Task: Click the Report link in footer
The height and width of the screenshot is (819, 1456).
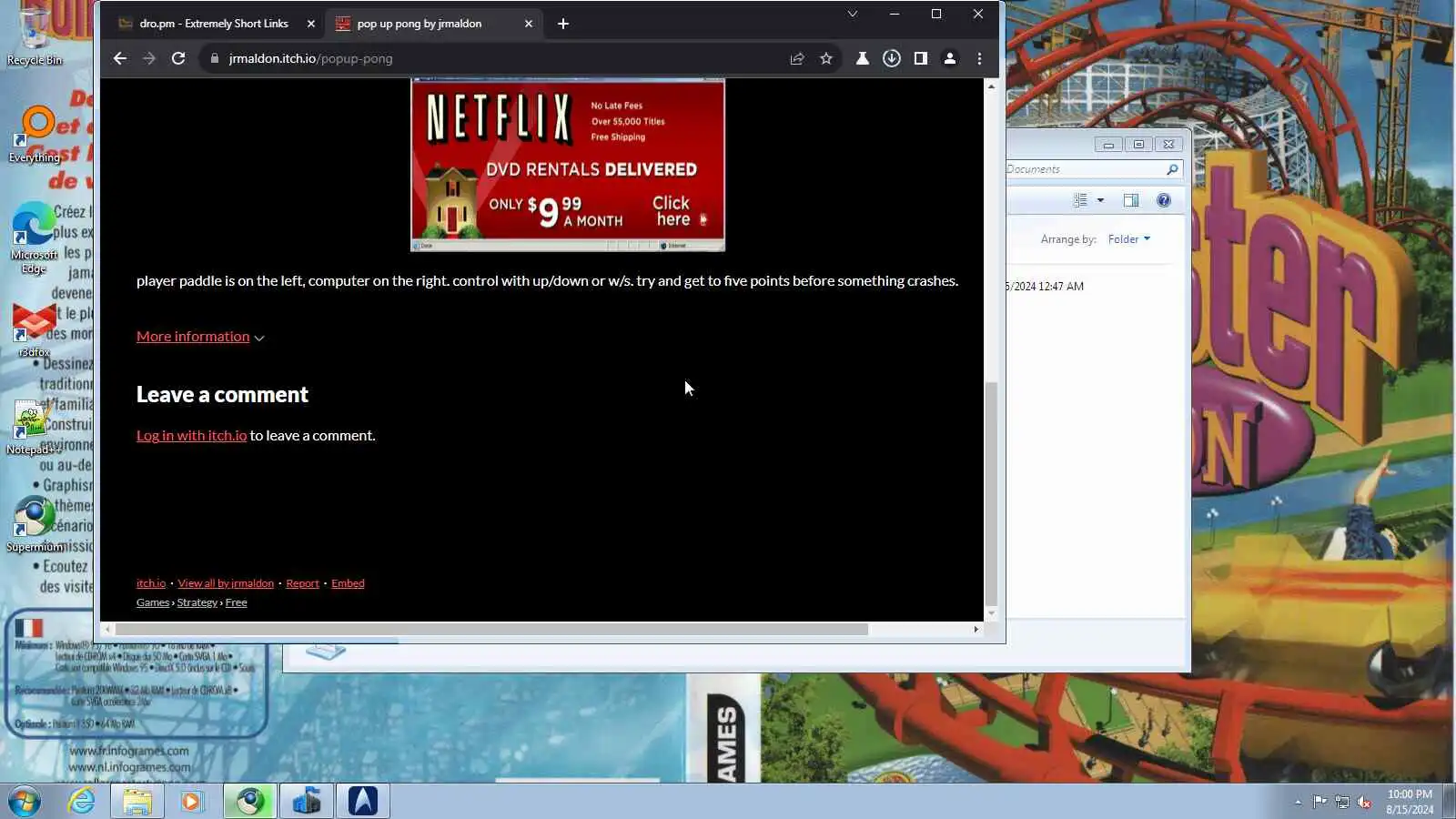Action: tap(302, 583)
